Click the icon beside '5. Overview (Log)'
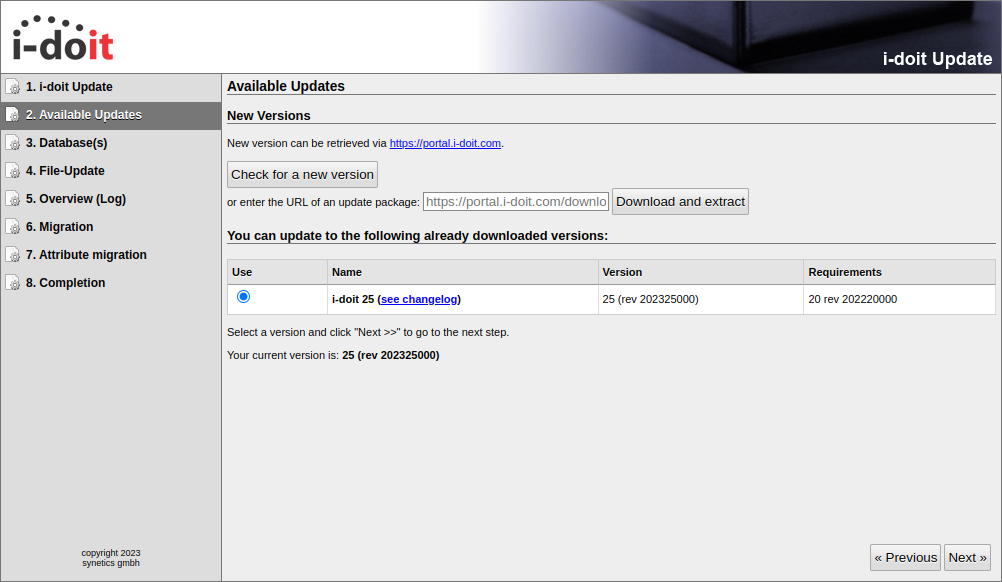The image size is (1002, 582). pos(13,199)
